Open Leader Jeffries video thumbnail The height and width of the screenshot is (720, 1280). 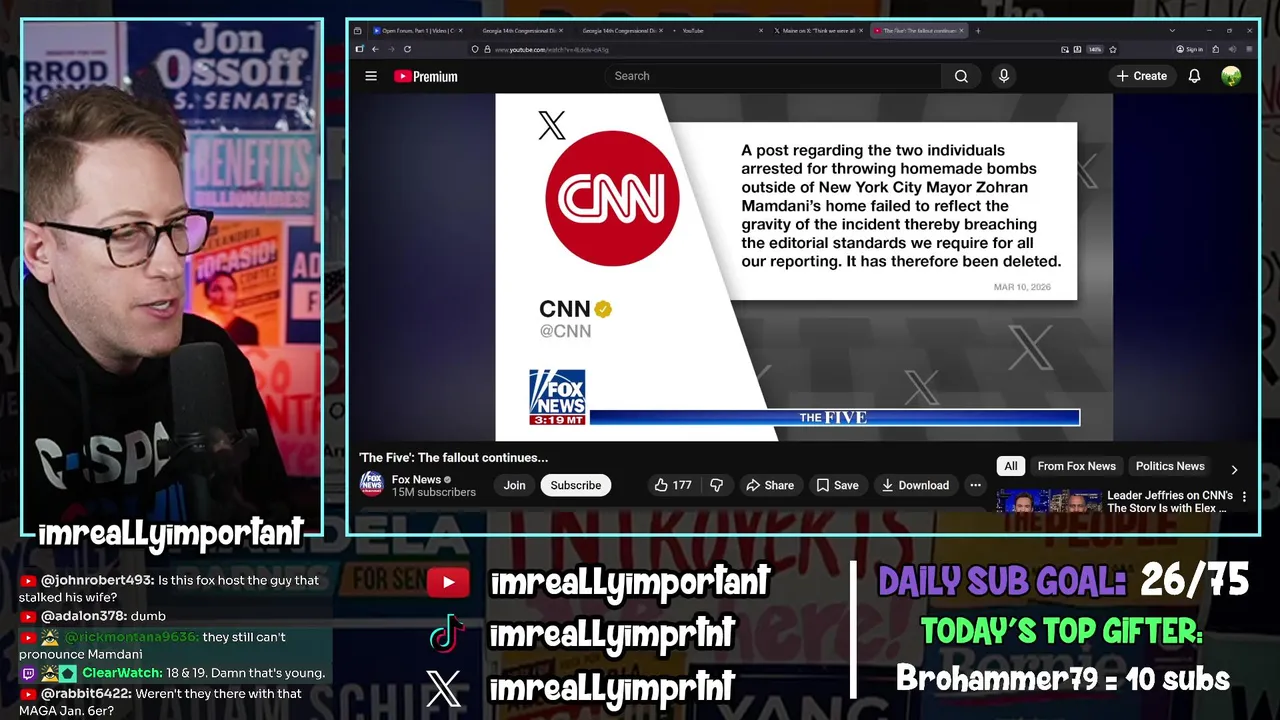coord(1048,500)
